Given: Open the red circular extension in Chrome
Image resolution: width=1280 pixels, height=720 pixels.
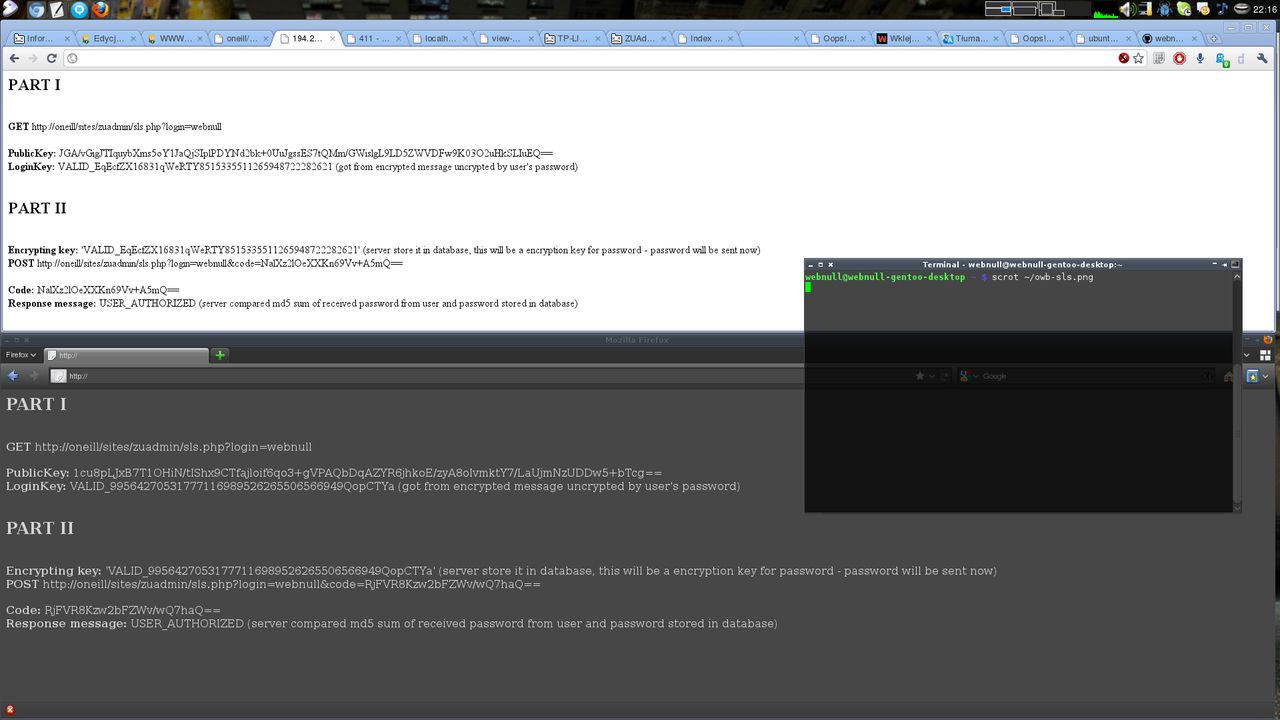Looking at the screenshot, I should point(1179,58).
